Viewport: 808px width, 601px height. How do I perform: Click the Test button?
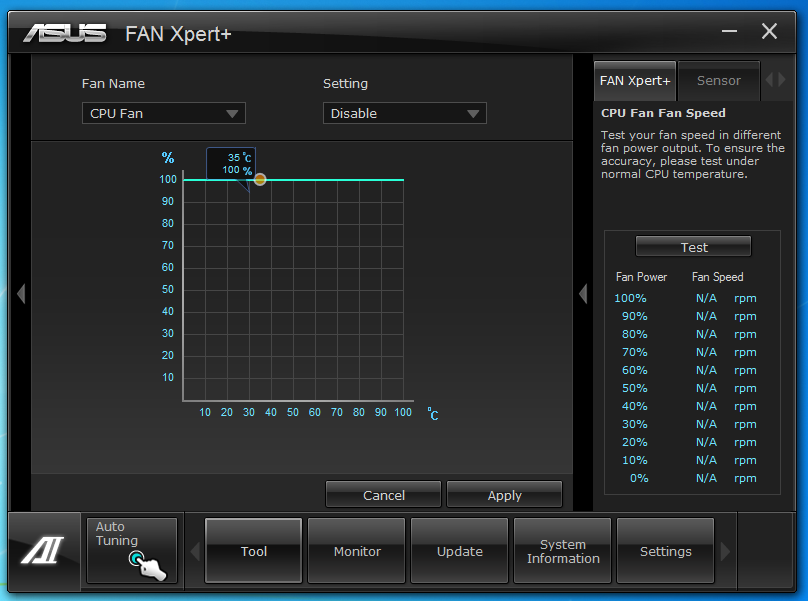(694, 247)
